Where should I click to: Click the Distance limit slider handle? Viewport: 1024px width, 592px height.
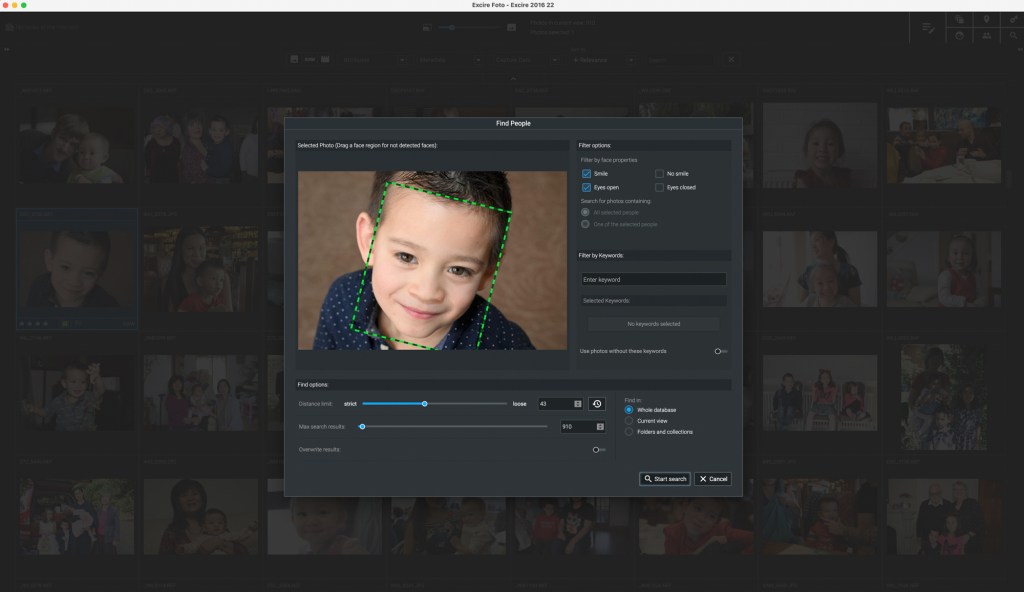pyautogui.click(x=424, y=404)
